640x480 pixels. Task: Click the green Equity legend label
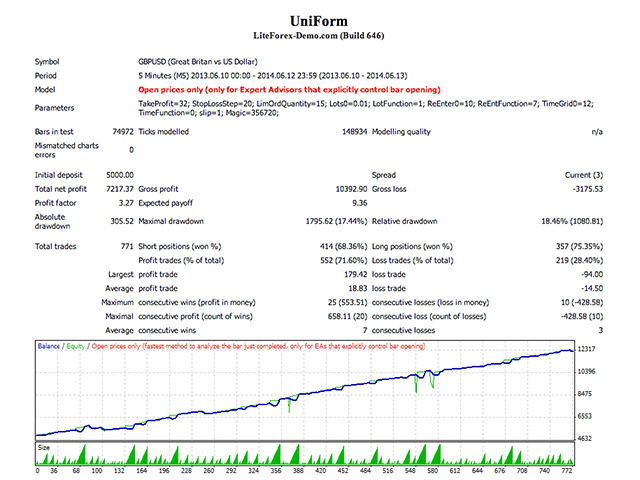click(x=76, y=346)
